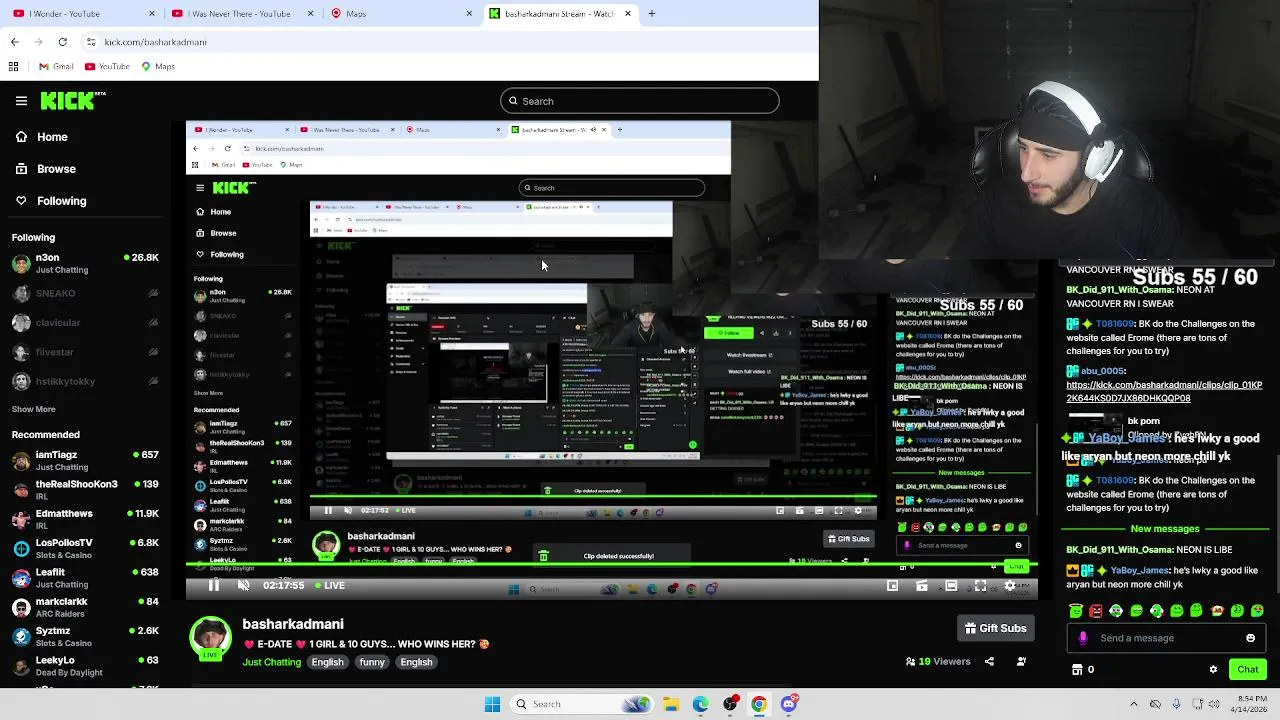Go to Home in the Kick sidebar

click(x=42, y=137)
